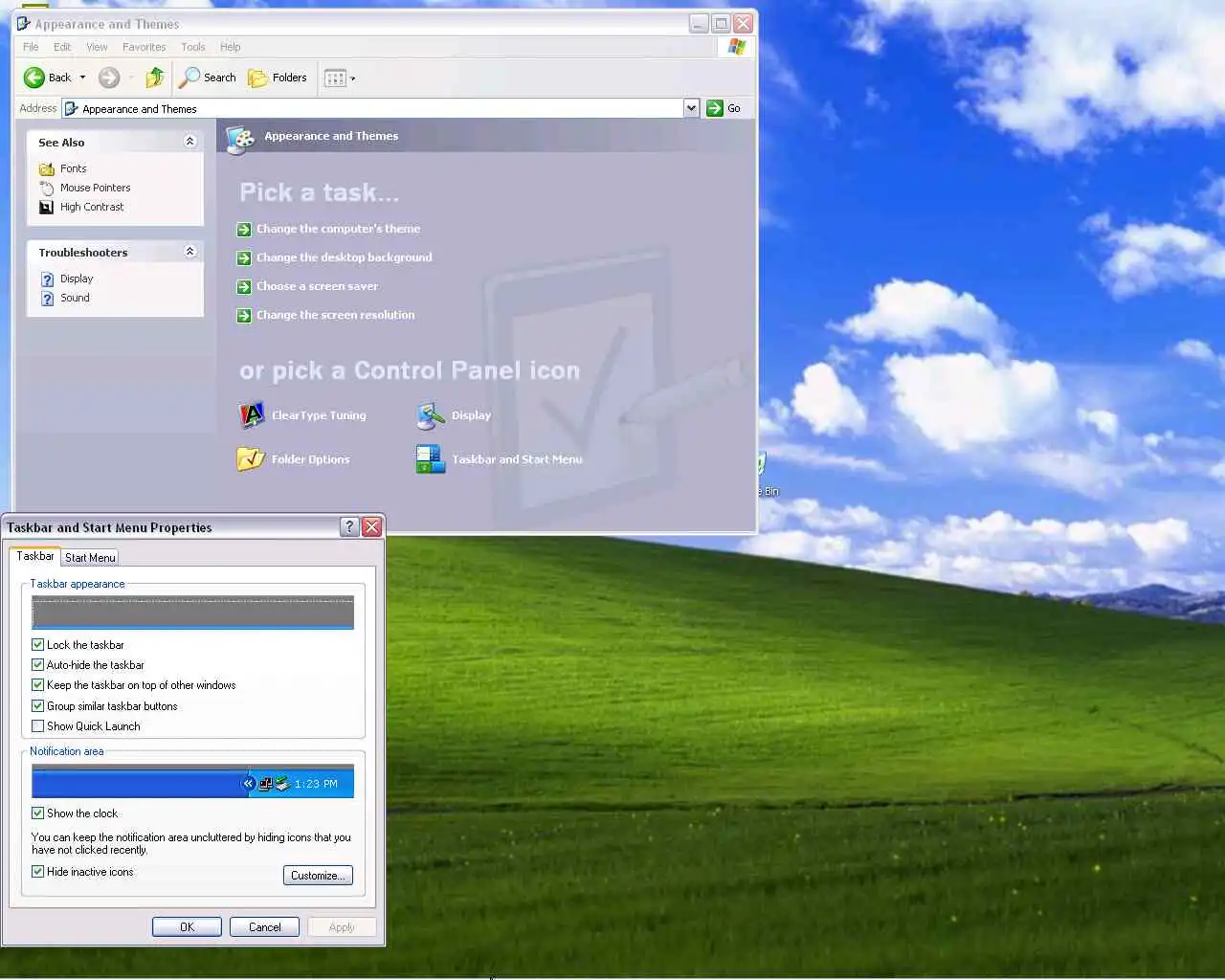Click arrow beside Change the desktop background
Screen dimensions: 1225x980
pyautogui.click(x=244, y=257)
